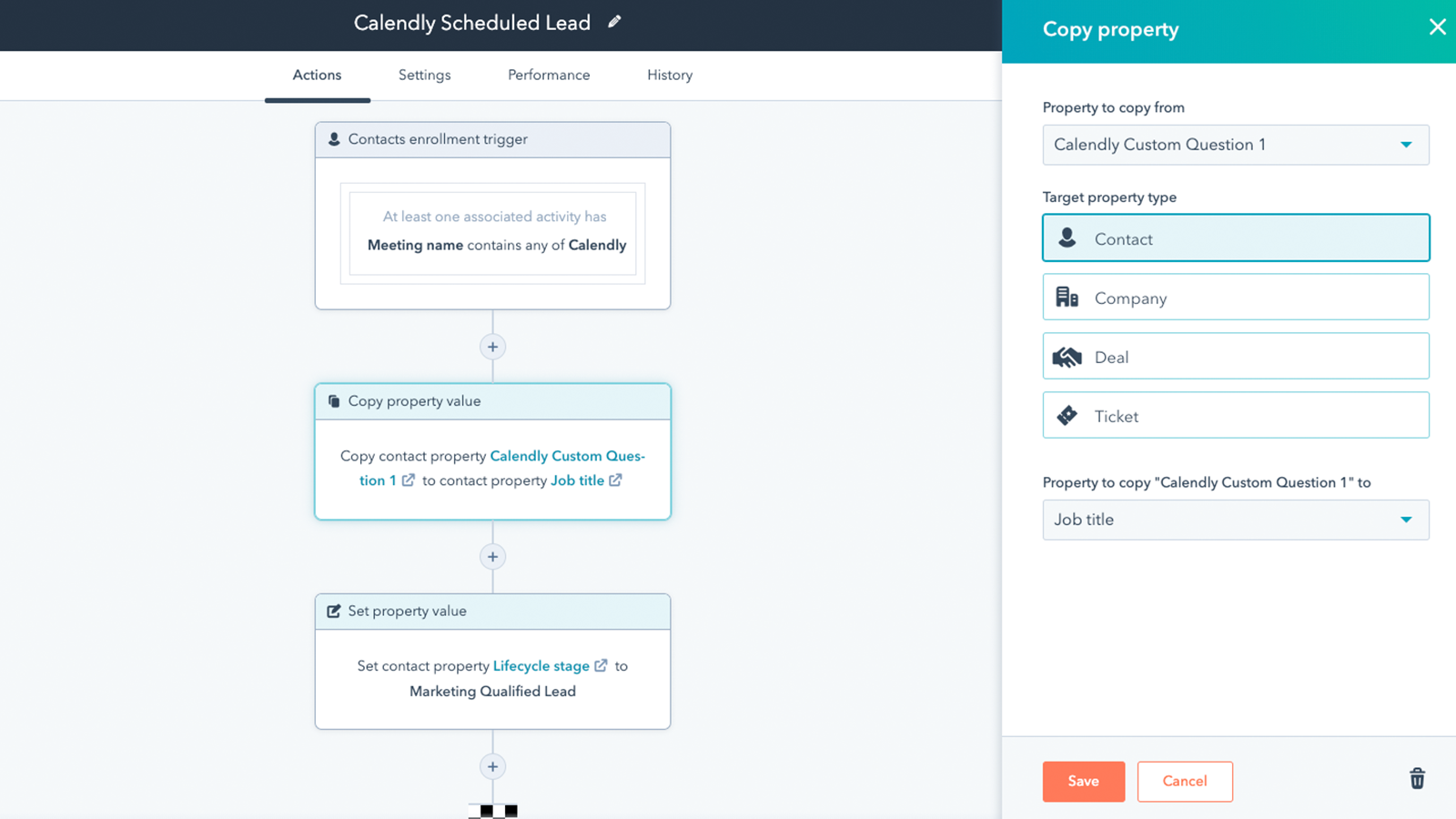1456x819 pixels.
Task: Select Ticket as the target property type
Action: [1235, 415]
